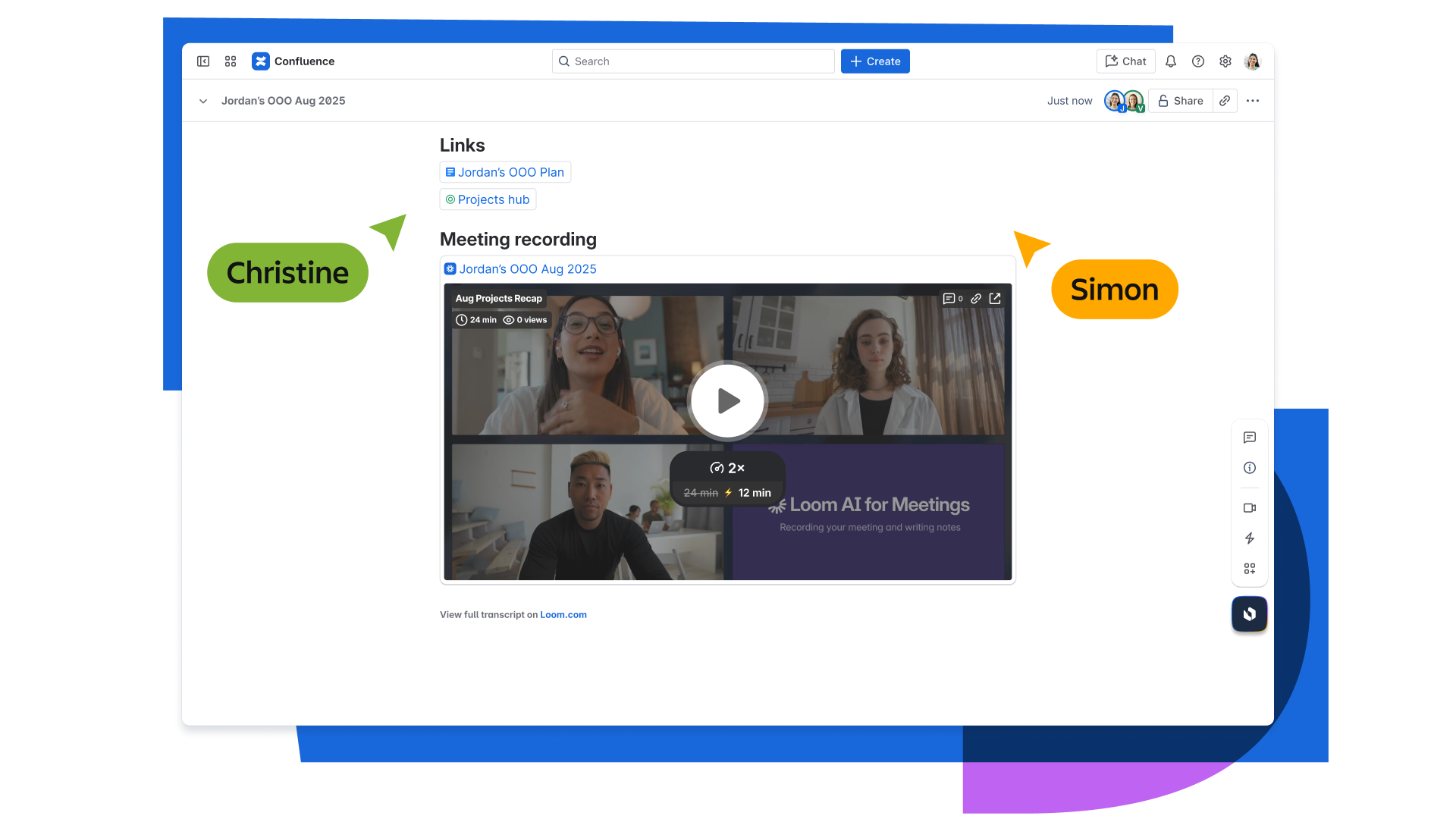This screenshot has width=1456, height=819.
Task: Expand the page title chevron
Action: pyautogui.click(x=203, y=101)
